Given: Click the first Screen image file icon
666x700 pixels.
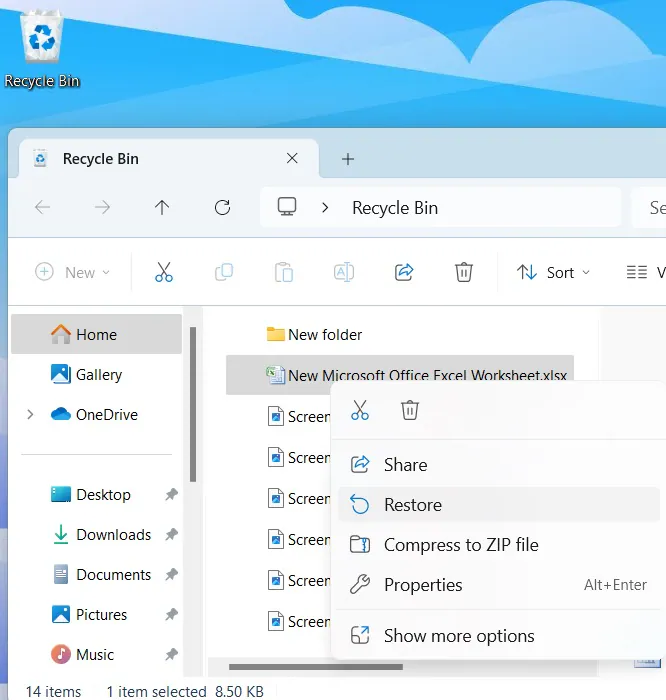Looking at the screenshot, I should point(275,417).
